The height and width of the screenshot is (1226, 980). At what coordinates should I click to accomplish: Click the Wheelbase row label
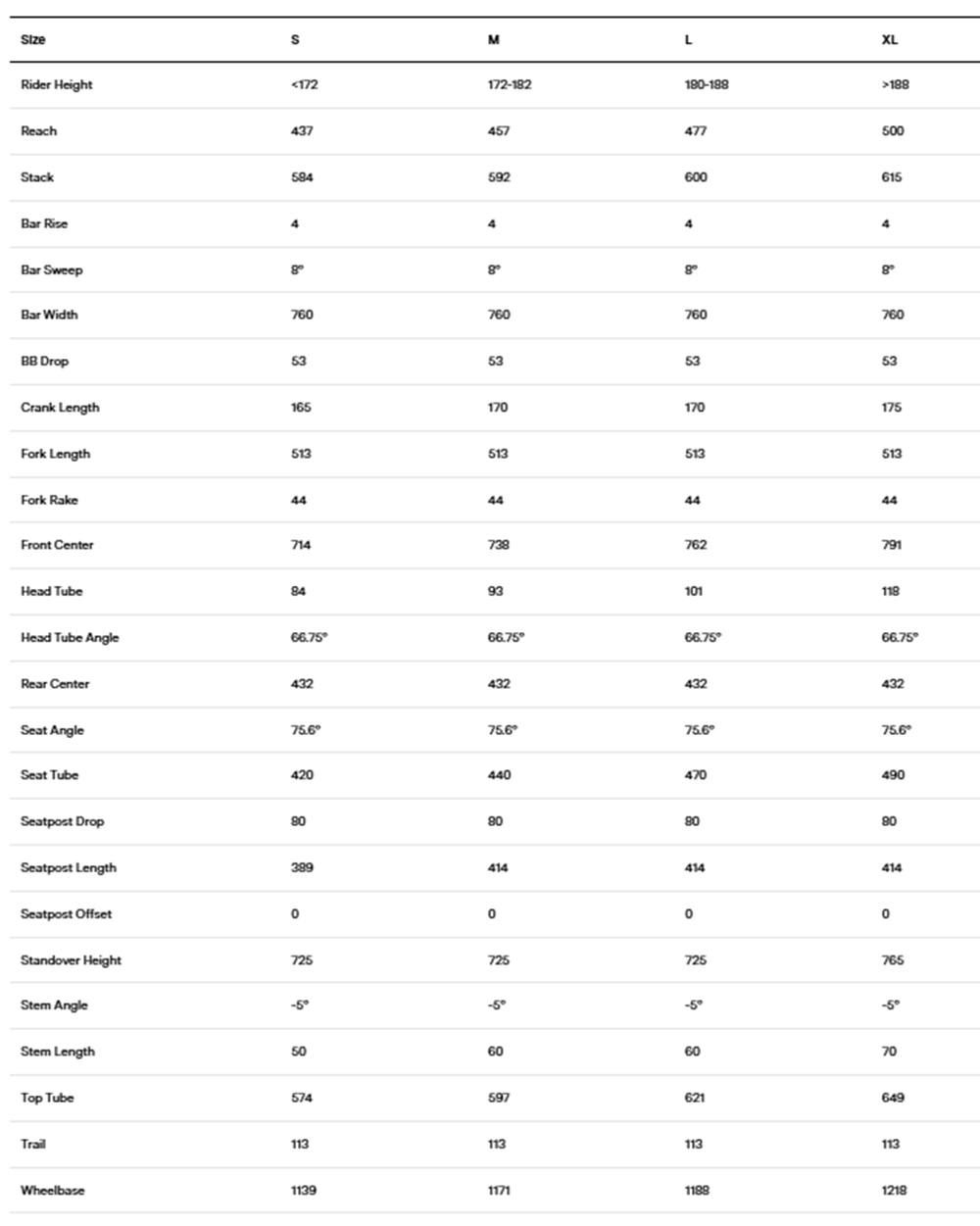(53, 1191)
